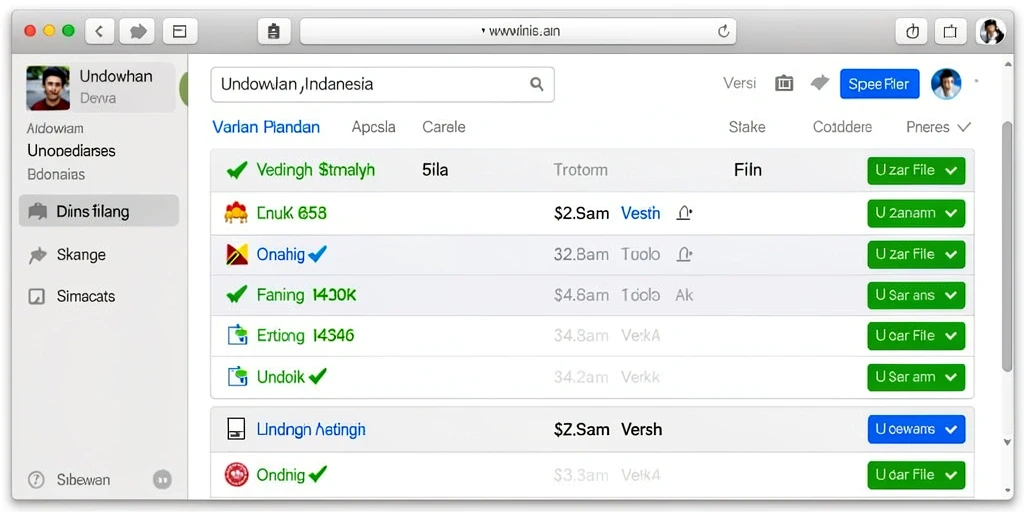Switch to the Carele tab
The height and width of the screenshot is (512, 1024).
444,127
